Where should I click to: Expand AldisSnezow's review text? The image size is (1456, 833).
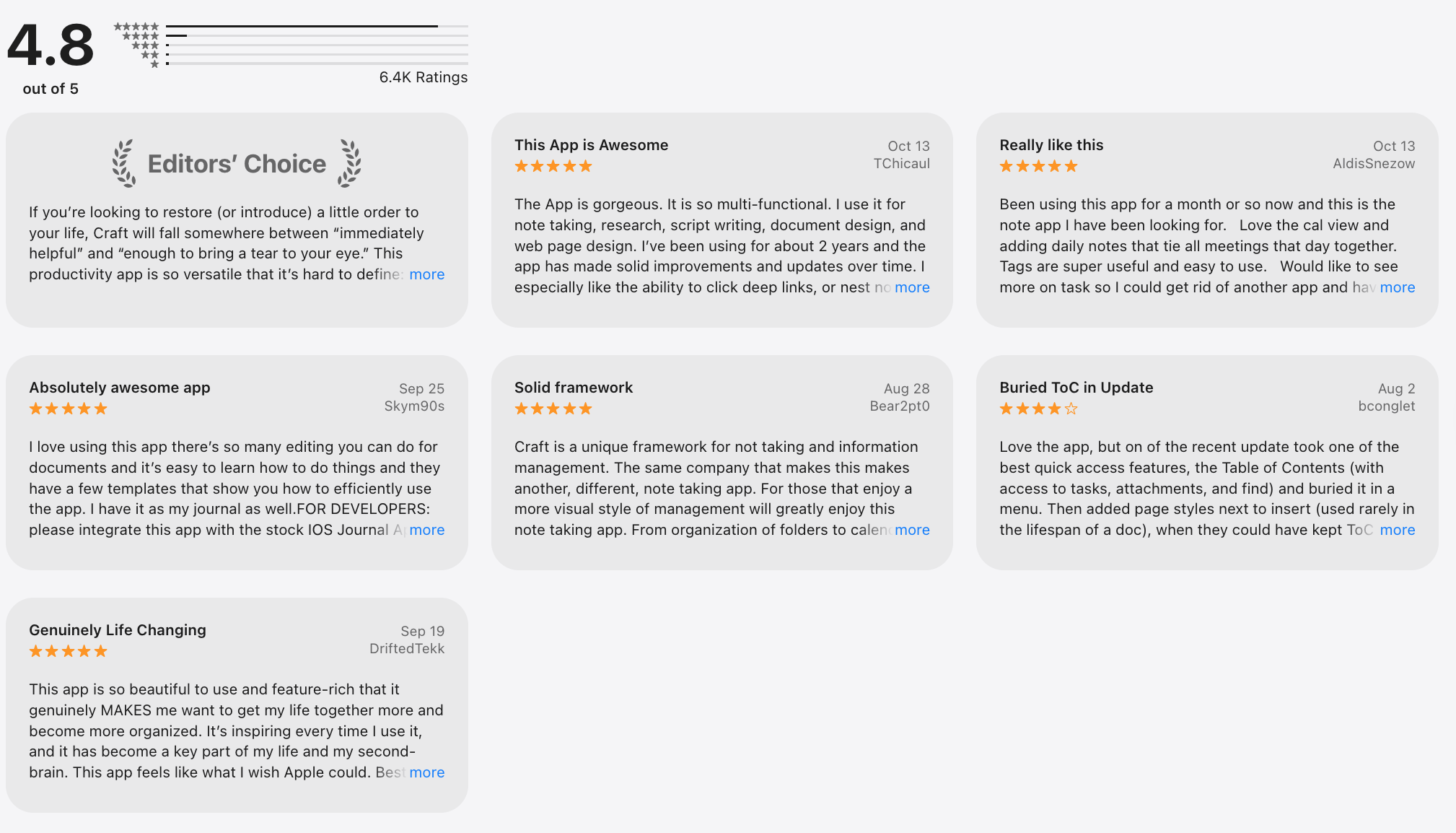click(1397, 287)
